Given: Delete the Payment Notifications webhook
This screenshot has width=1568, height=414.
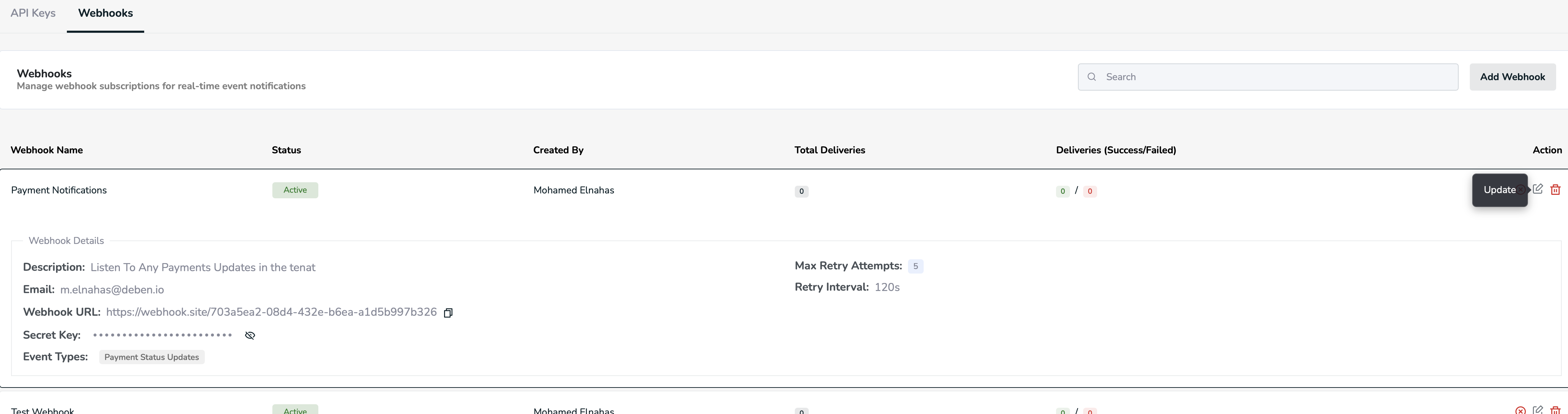Looking at the screenshot, I should tap(1555, 189).
